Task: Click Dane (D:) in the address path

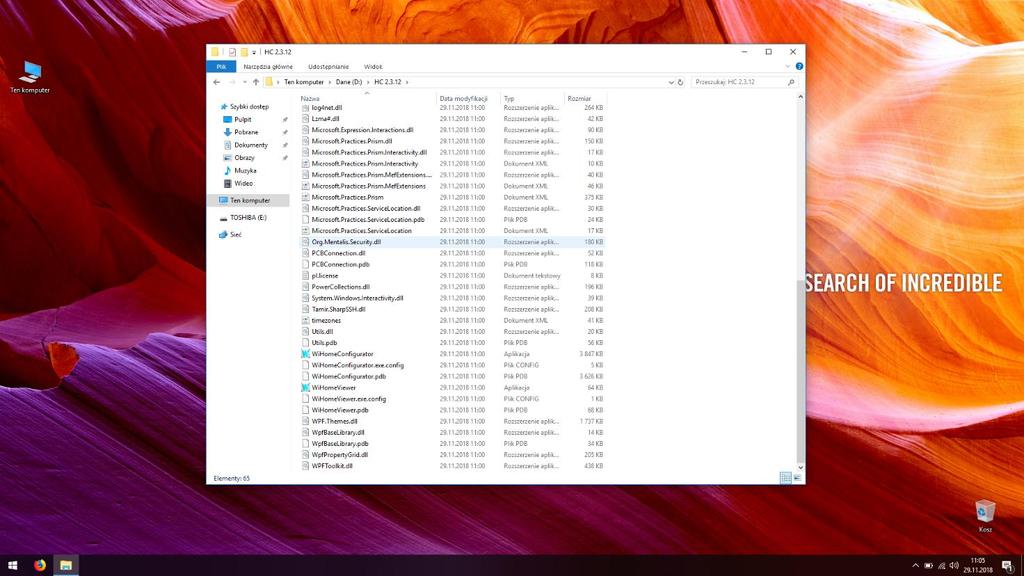Action: 349,82
